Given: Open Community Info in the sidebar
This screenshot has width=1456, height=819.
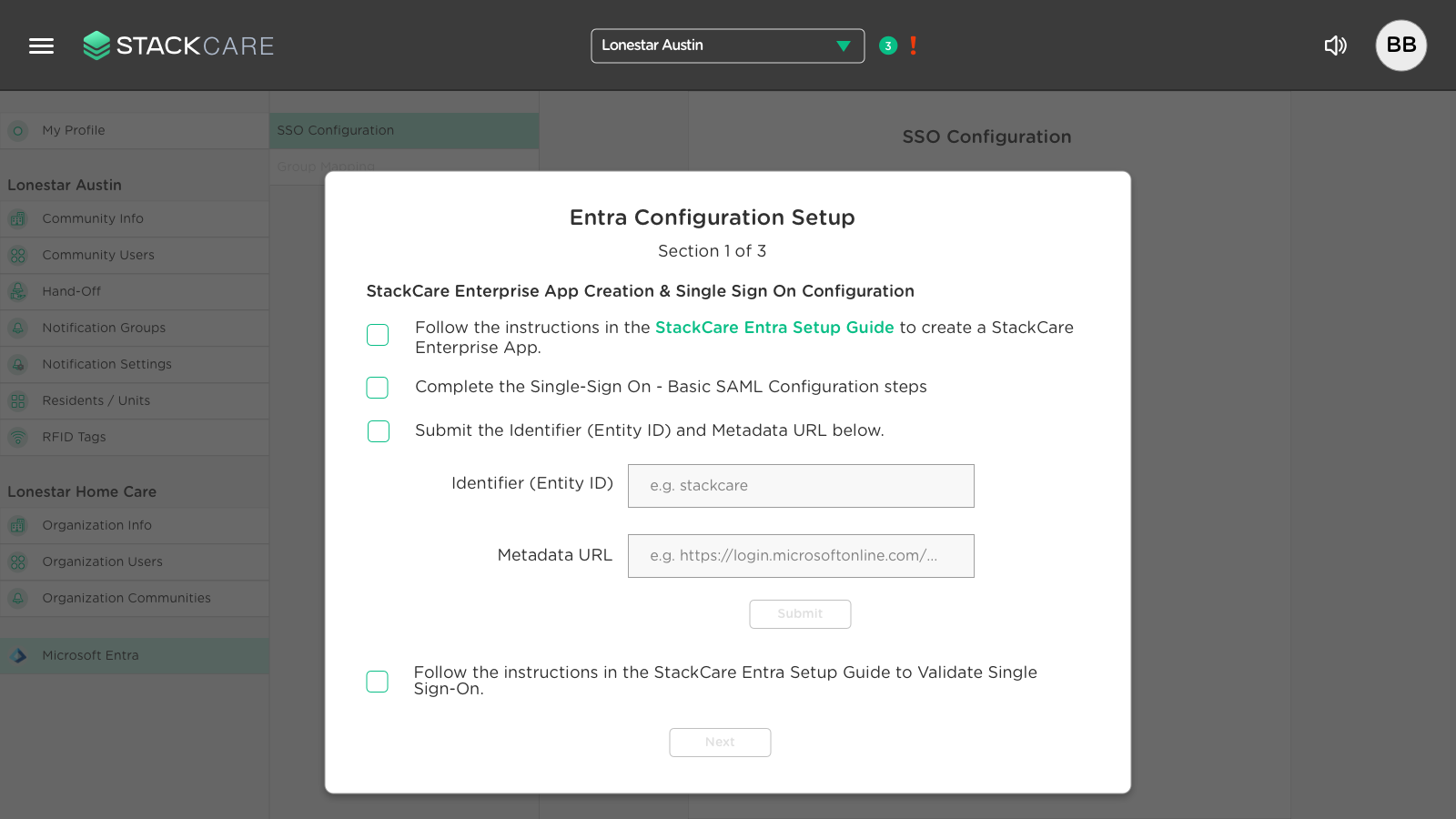Looking at the screenshot, I should coord(135,219).
